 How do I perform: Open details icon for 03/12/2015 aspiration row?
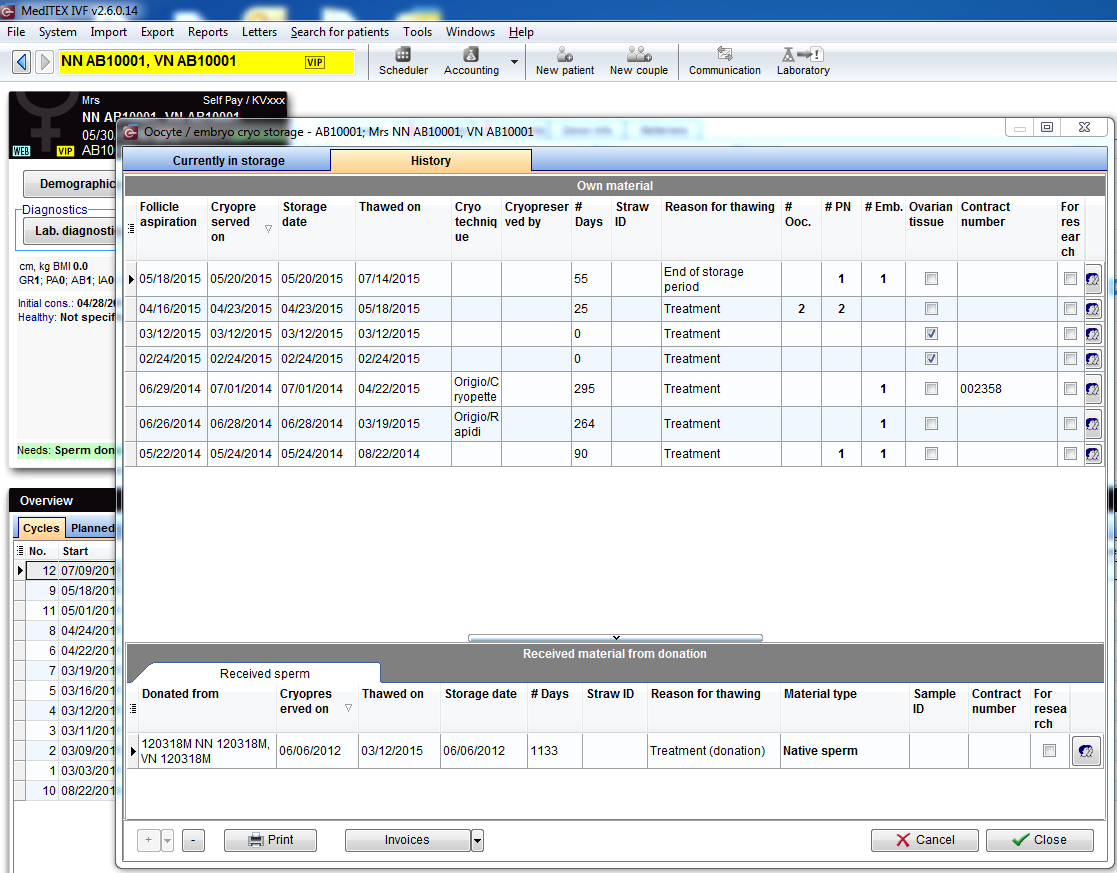pyautogui.click(x=1093, y=334)
